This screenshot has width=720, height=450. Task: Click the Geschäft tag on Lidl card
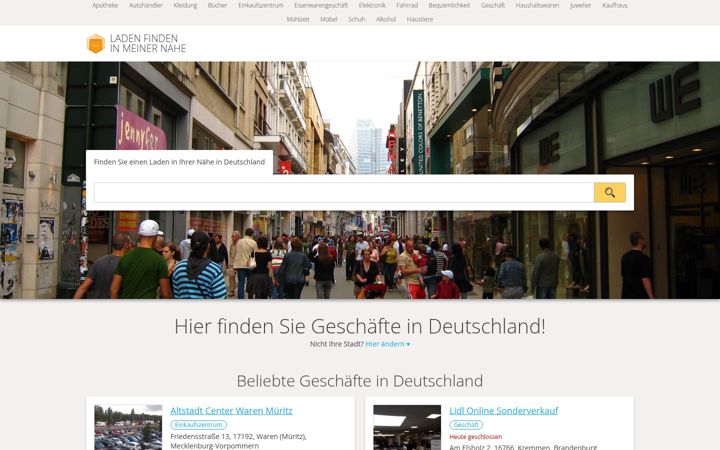coord(466,425)
